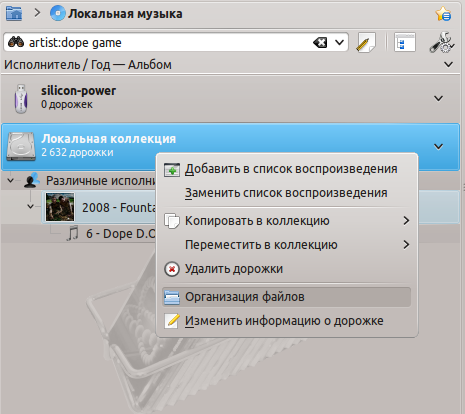Choose Добавить в список воспроизведения
Viewport: 465px width, 414px height.
click(287, 169)
